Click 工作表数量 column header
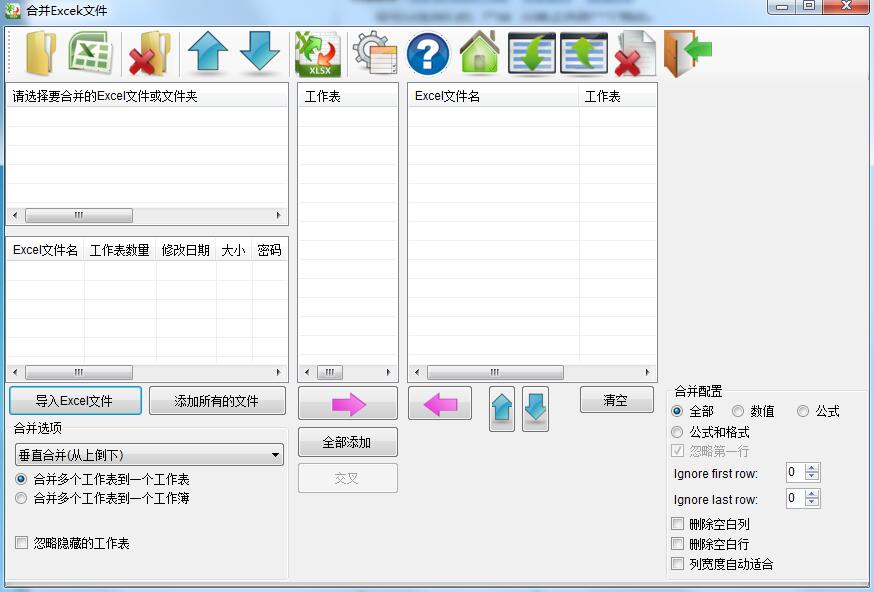874x592 pixels. pos(120,250)
